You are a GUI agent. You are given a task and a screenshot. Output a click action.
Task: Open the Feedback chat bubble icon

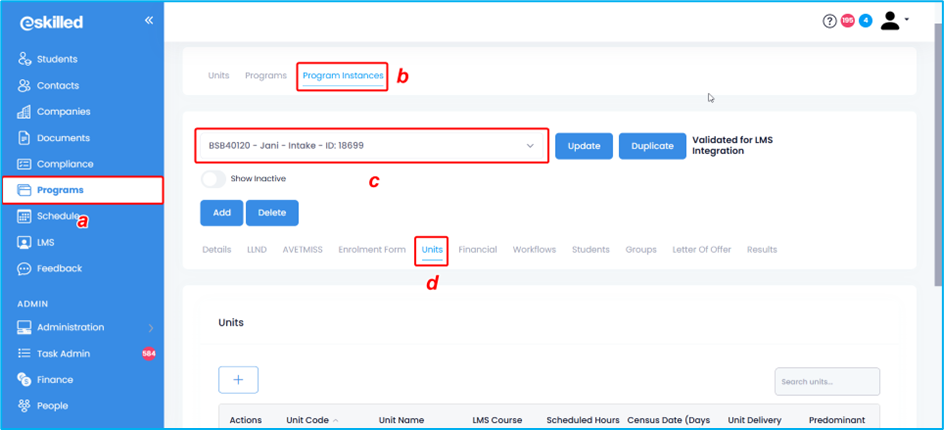pyautogui.click(x=24, y=269)
